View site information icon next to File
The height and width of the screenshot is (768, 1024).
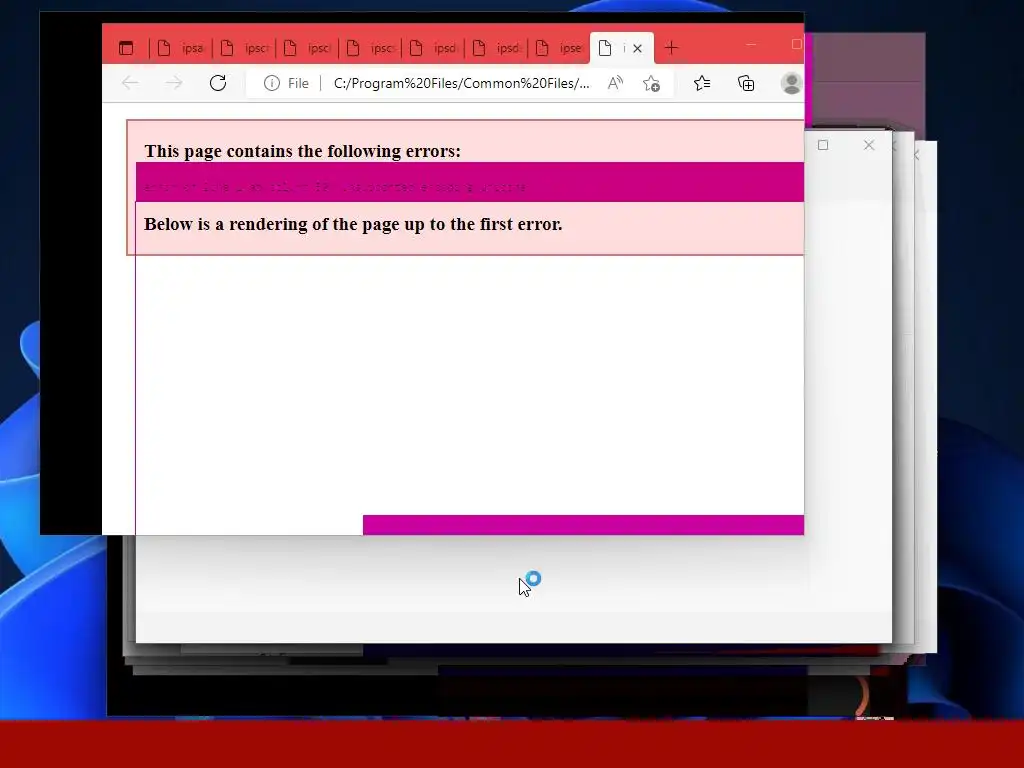pos(272,83)
